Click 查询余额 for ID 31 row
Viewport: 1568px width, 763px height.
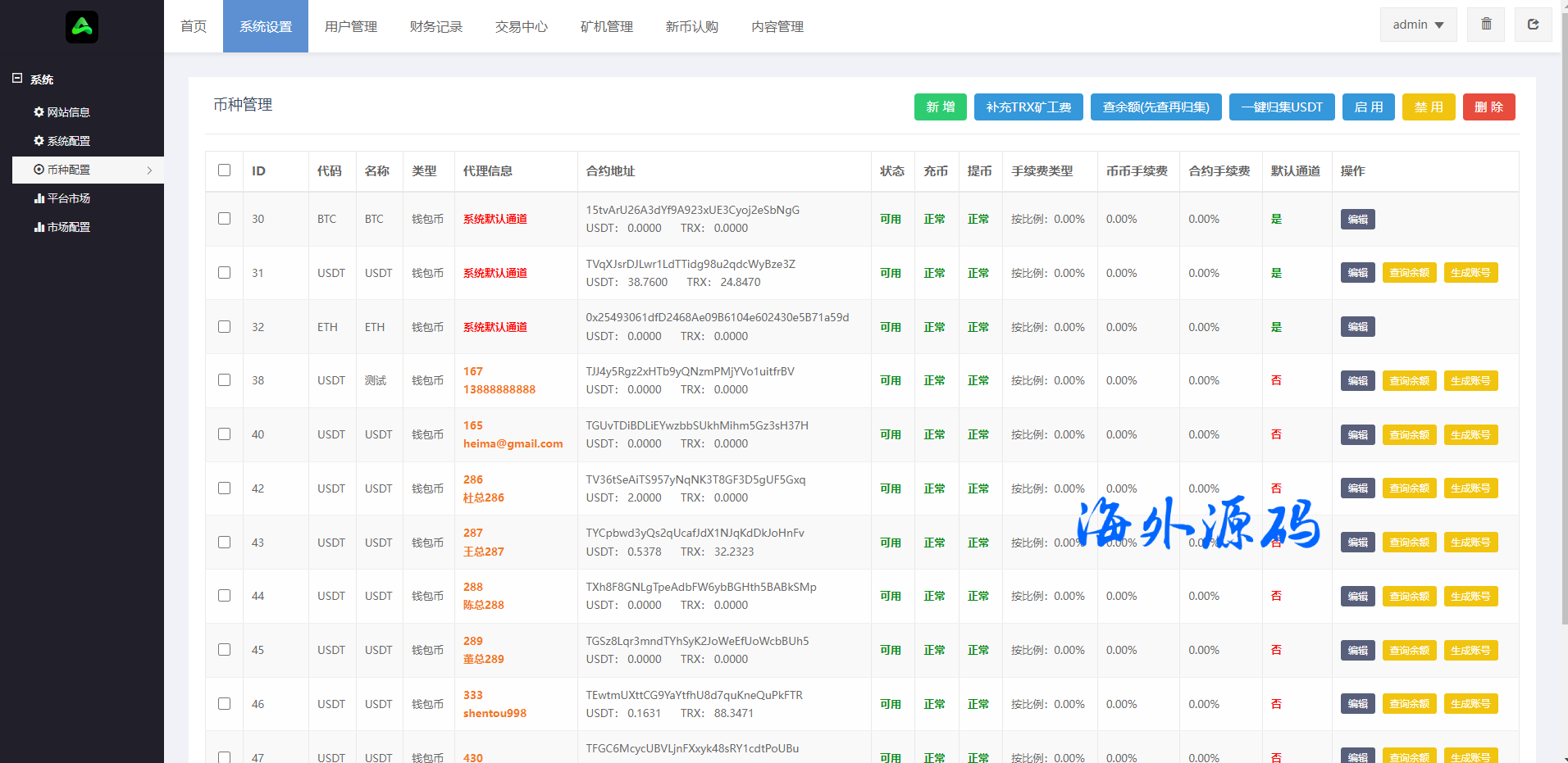(x=1408, y=273)
